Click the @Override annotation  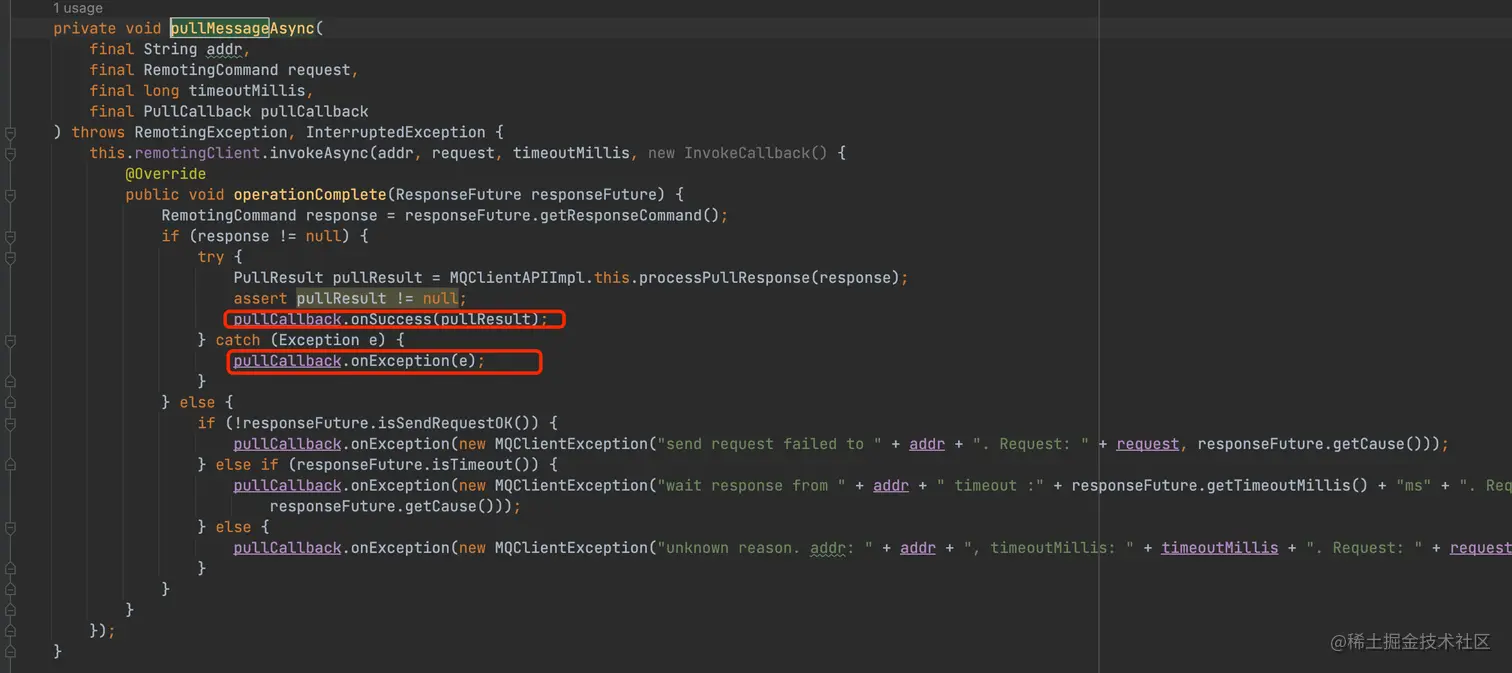click(166, 174)
